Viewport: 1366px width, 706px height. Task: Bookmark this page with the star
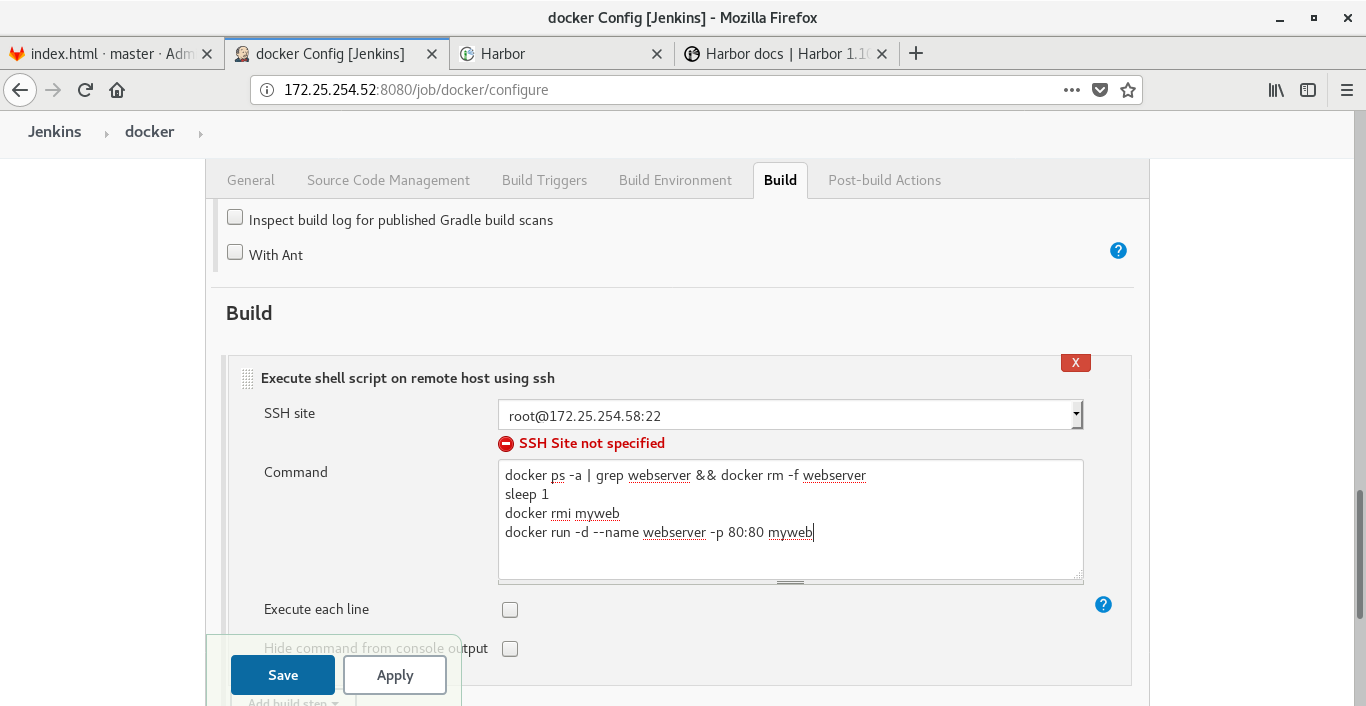point(1128,90)
